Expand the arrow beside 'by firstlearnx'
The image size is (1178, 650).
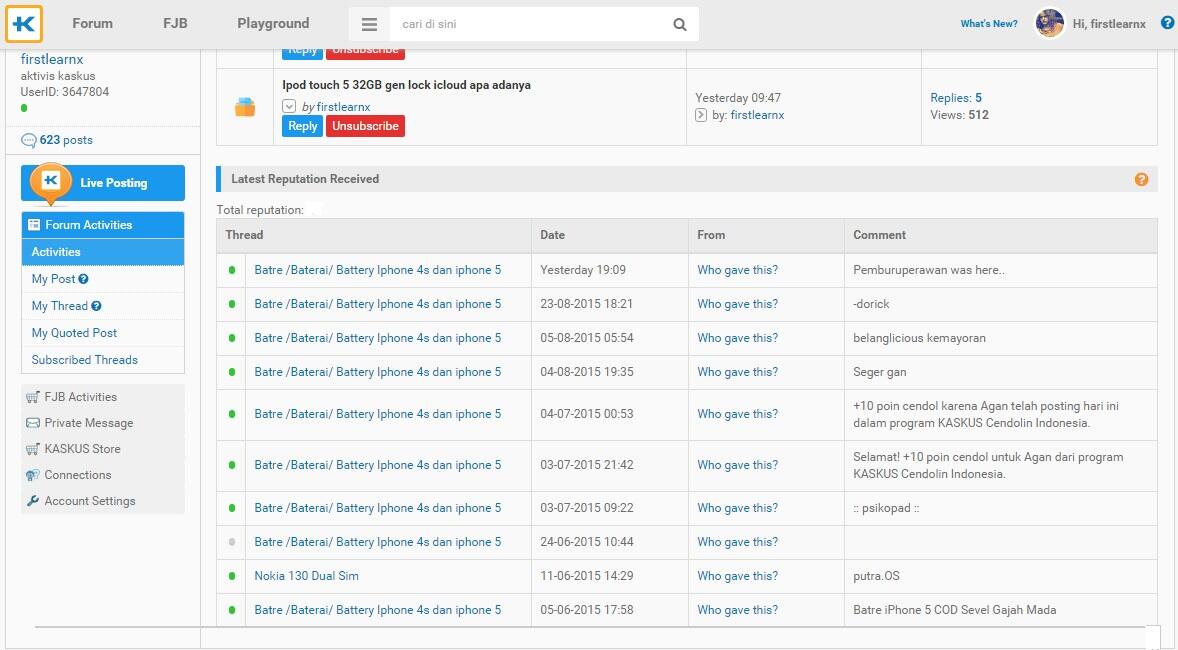pos(289,107)
